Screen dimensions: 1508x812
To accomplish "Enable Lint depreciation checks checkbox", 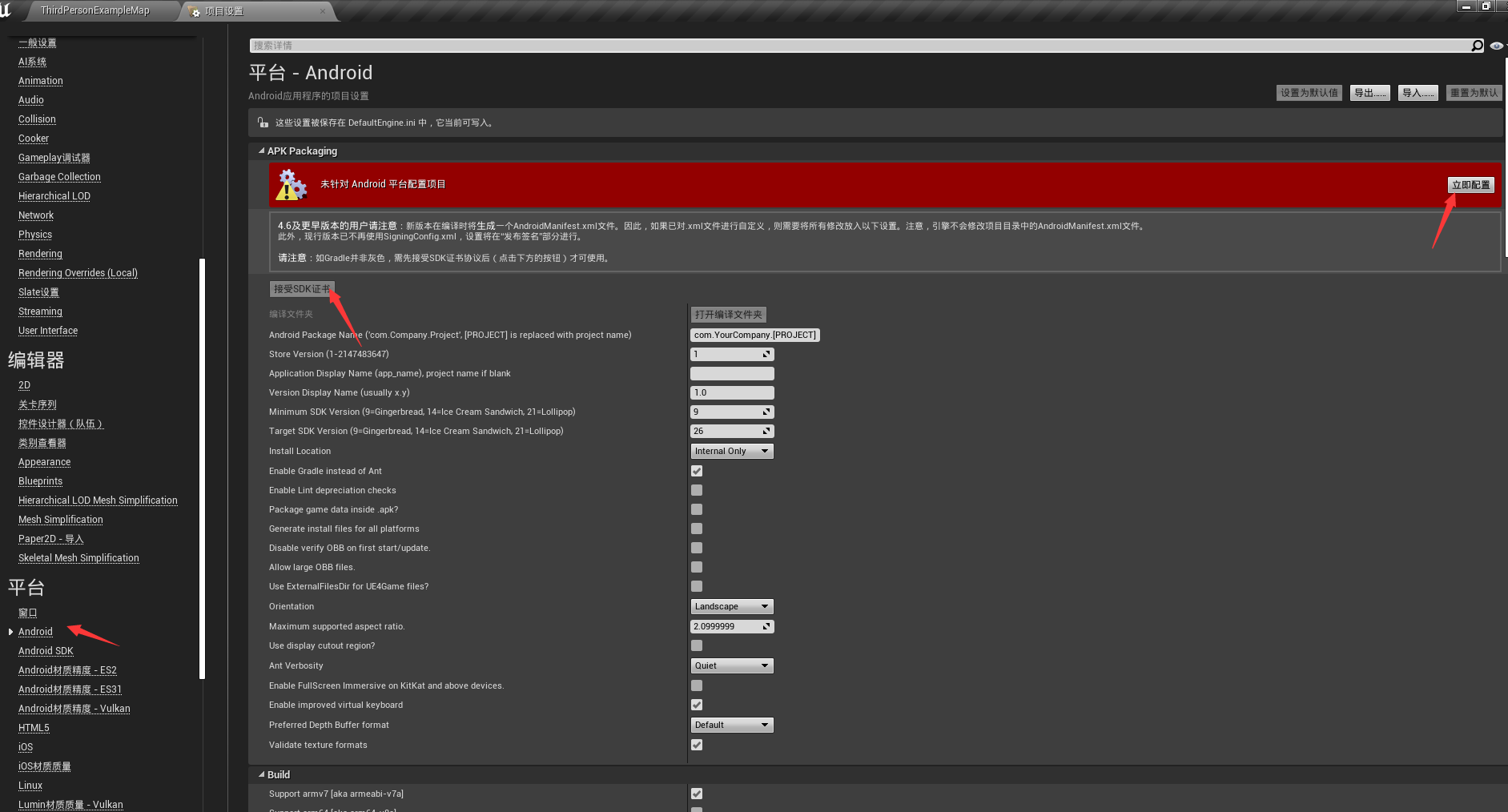I will pyautogui.click(x=697, y=490).
